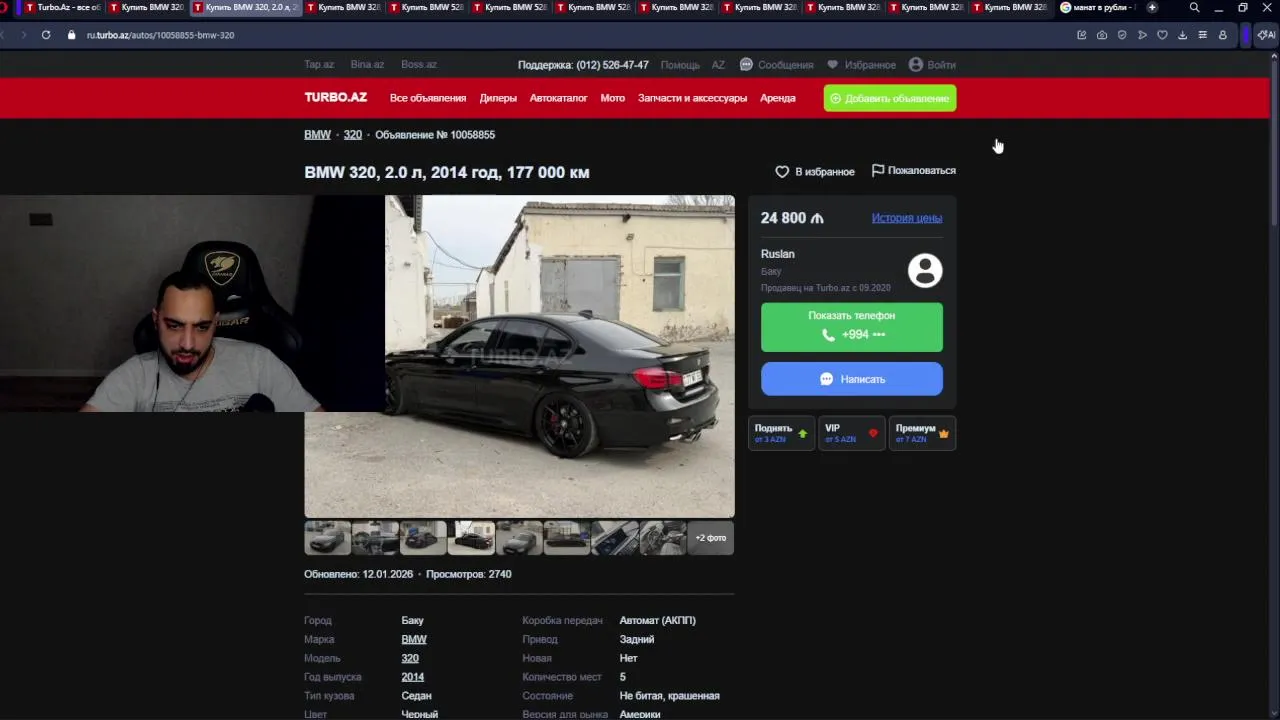This screenshot has width=1280, height=720.
Task: Click the 2014 link in Год выпуска row
Action: click(x=412, y=677)
